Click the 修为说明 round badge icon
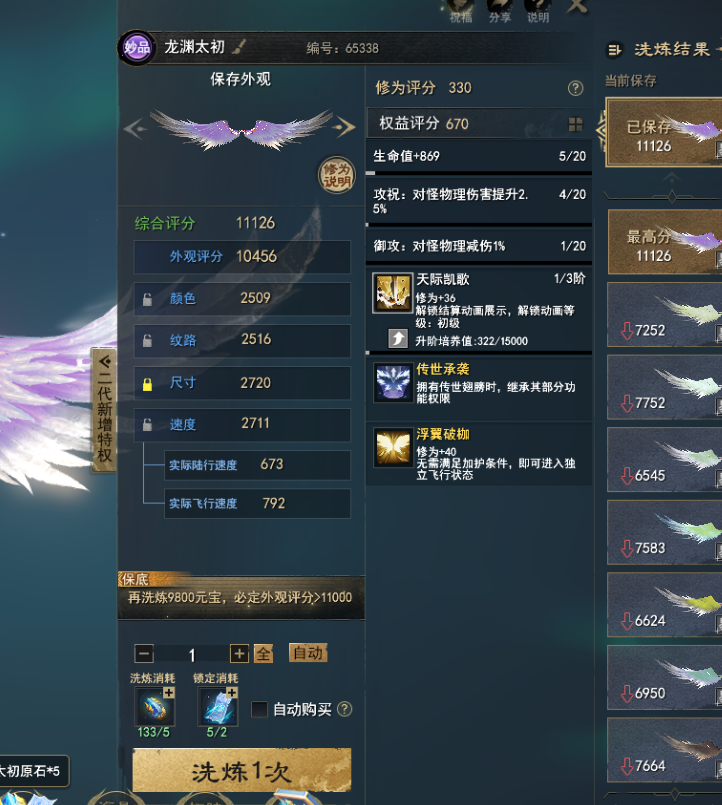The image size is (722, 805). pos(336,176)
